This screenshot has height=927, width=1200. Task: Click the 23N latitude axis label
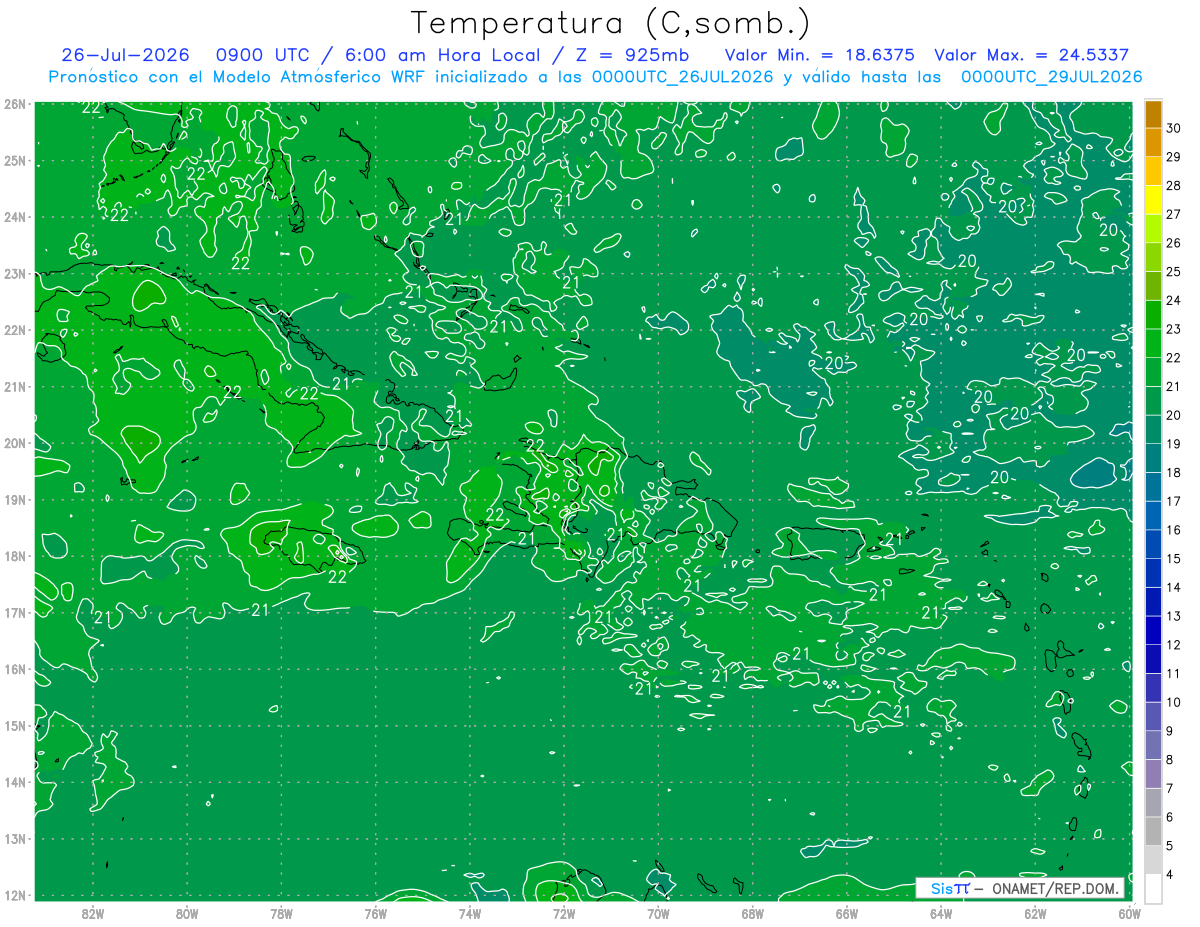point(14,273)
